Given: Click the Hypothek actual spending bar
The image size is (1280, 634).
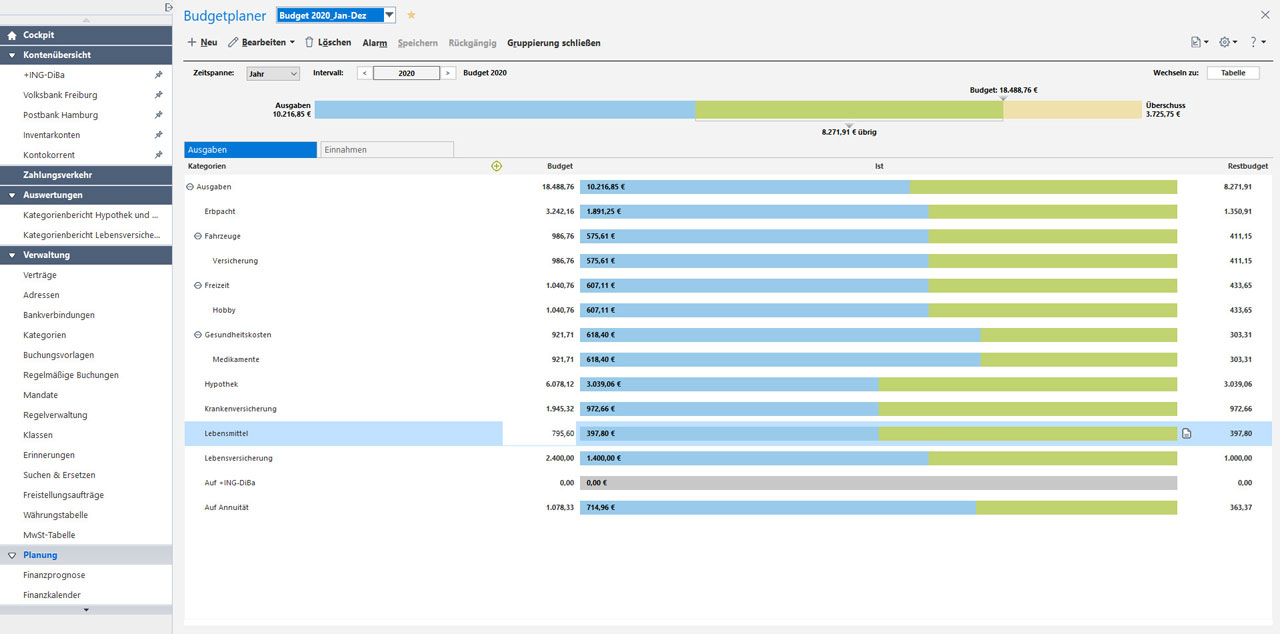Looking at the screenshot, I should click(728, 384).
